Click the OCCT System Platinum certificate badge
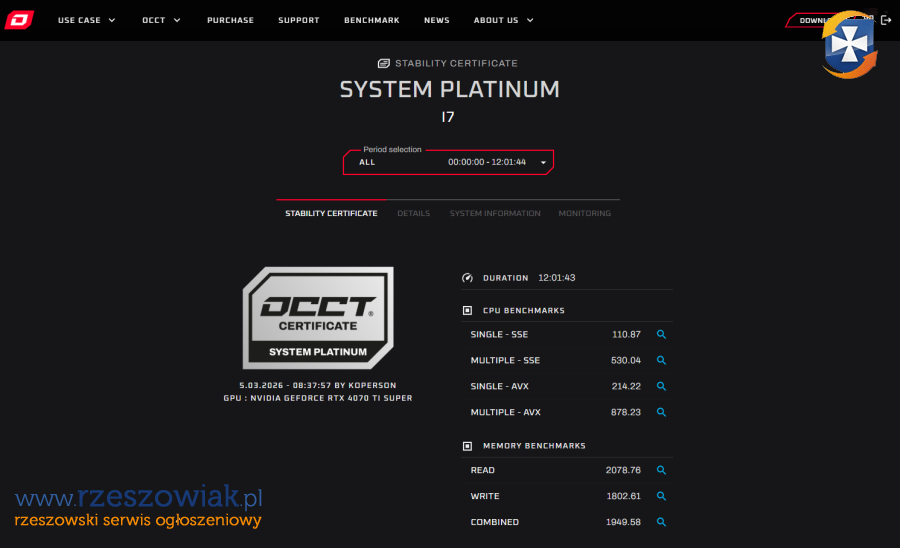 point(318,318)
